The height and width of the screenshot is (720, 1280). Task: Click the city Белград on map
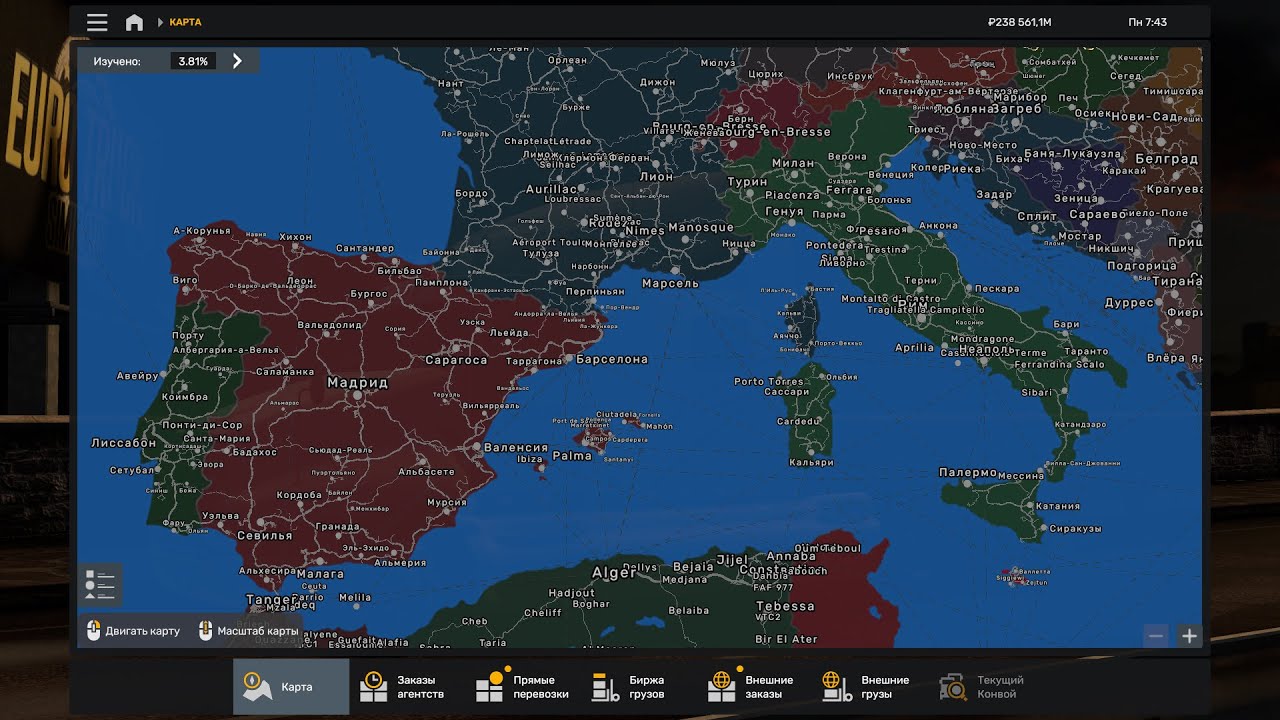coord(1166,159)
